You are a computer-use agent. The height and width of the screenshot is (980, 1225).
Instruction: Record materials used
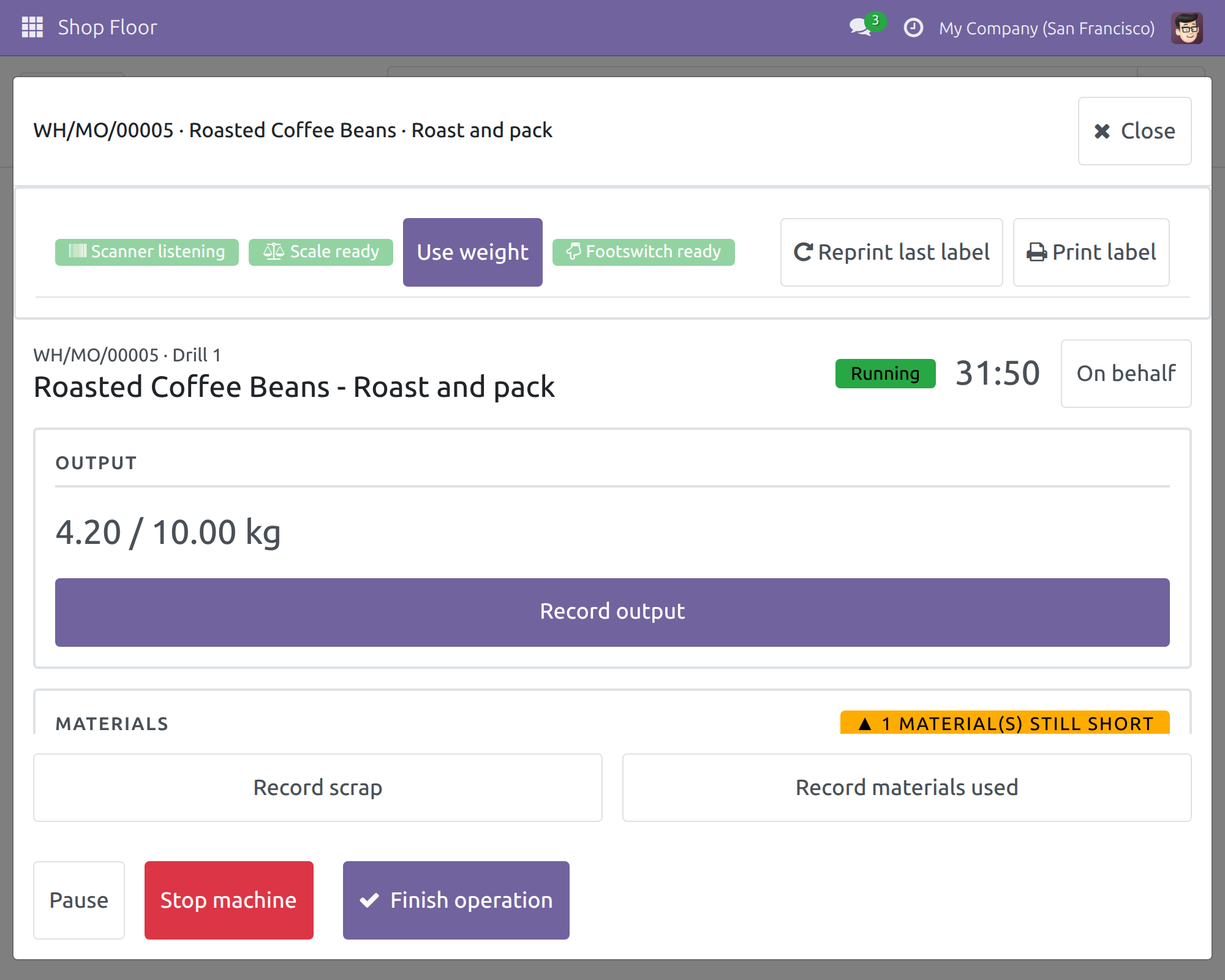pos(907,788)
